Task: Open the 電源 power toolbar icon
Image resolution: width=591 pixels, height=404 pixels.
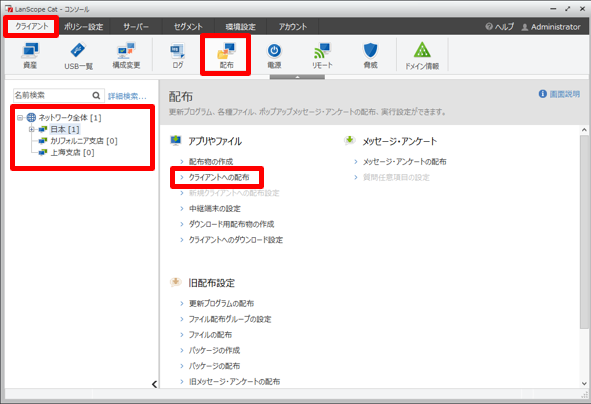Action: coord(274,55)
